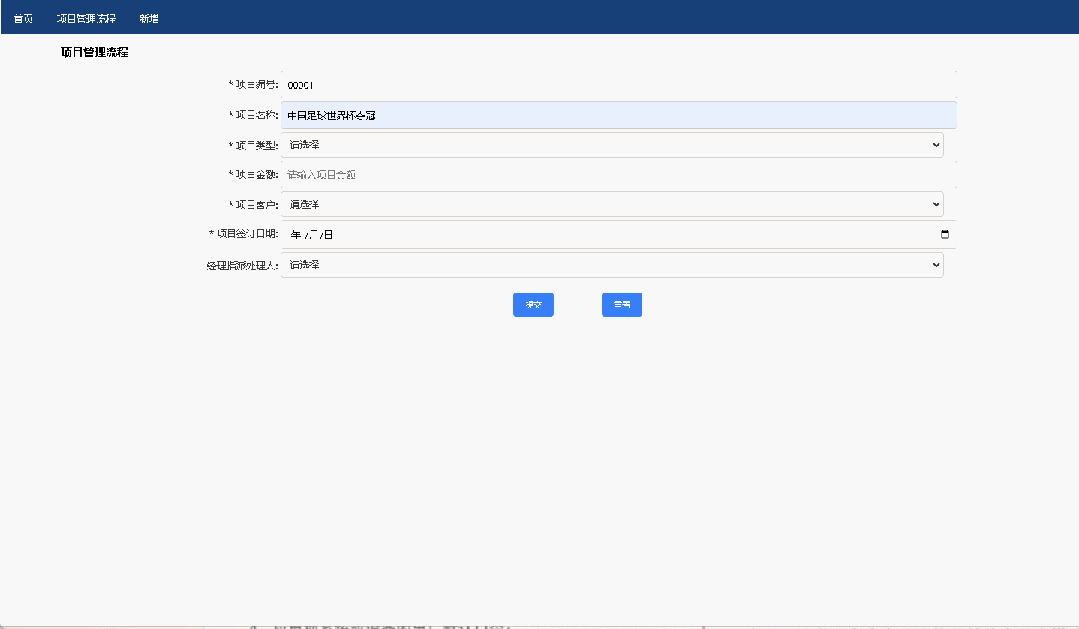
Task: Open 项目管理流程 in the top navigation bar
Action: click(x=86, y=19)
